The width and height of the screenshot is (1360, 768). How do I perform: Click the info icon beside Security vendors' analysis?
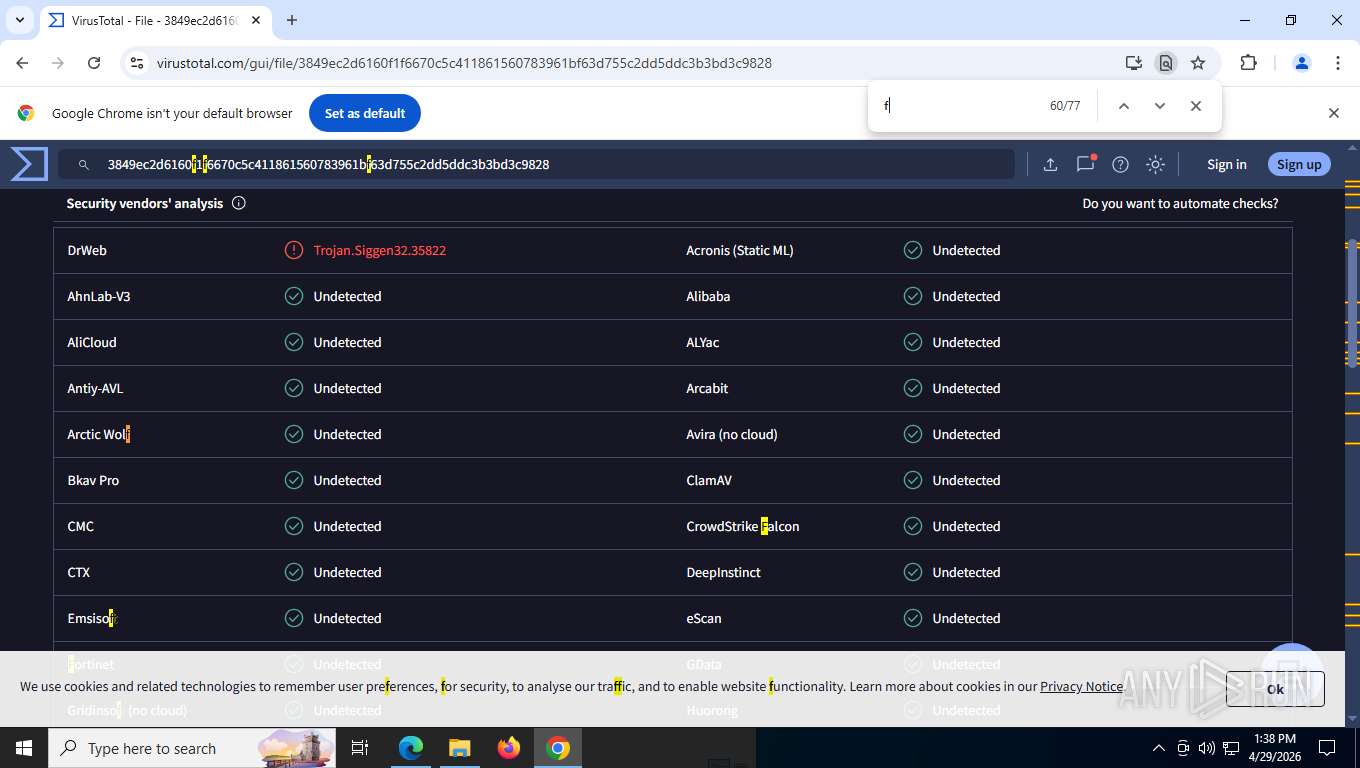239,203
